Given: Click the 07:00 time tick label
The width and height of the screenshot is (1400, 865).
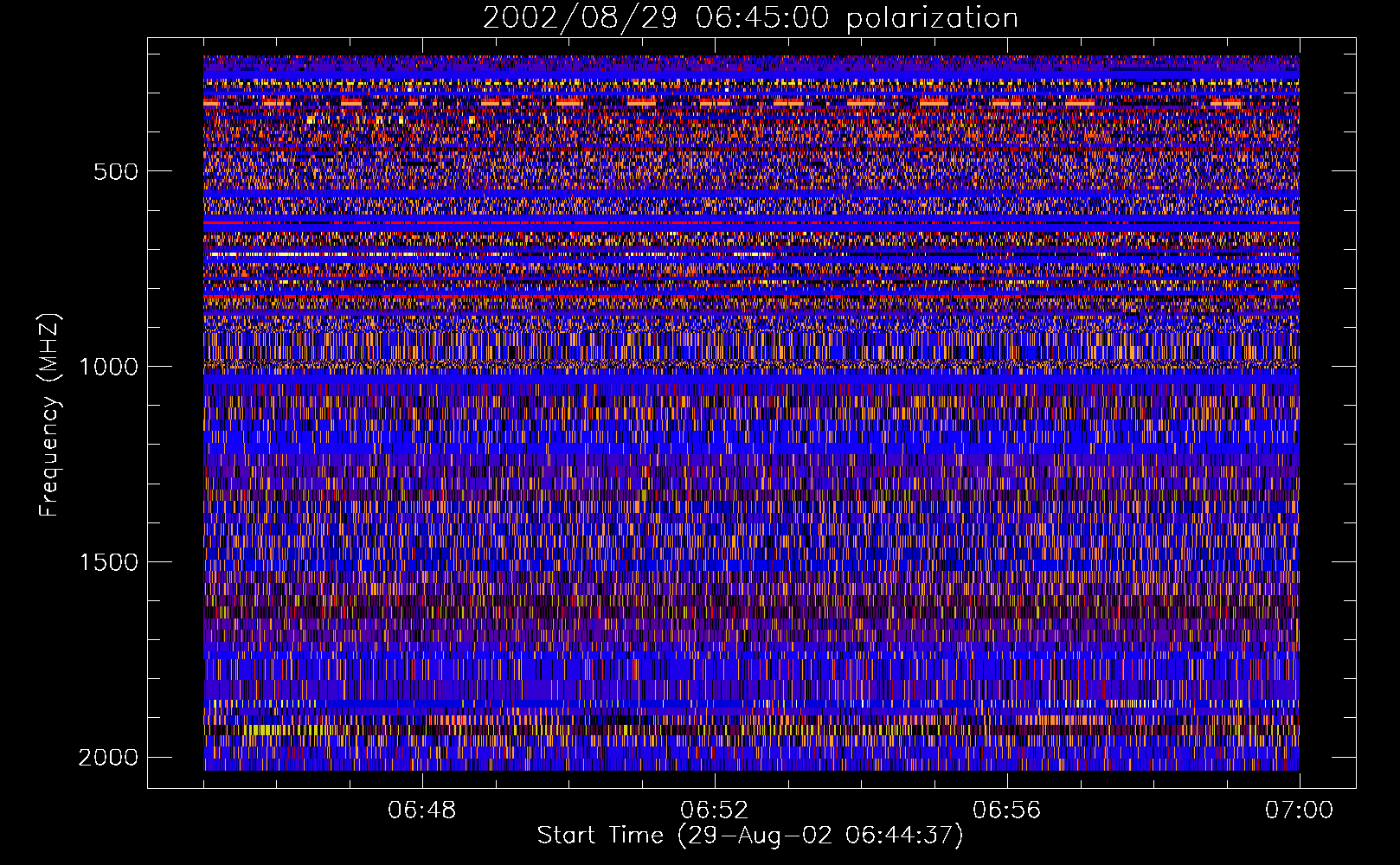Looking at the screenshot, I should click(x=1300, y=811).
